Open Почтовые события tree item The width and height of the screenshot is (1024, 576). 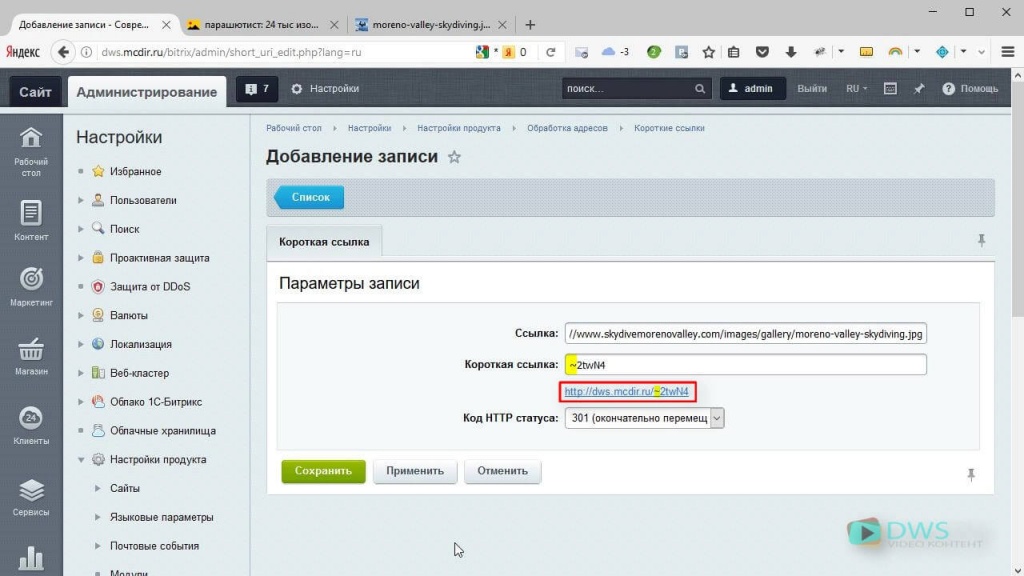pos(154,546)
